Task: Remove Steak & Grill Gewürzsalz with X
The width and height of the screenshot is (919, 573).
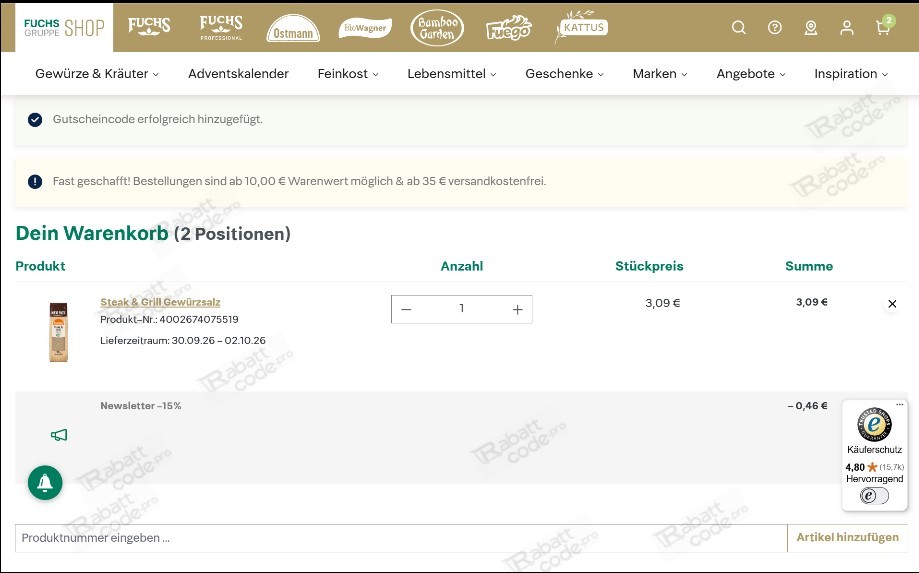Action: coord(892,303)
